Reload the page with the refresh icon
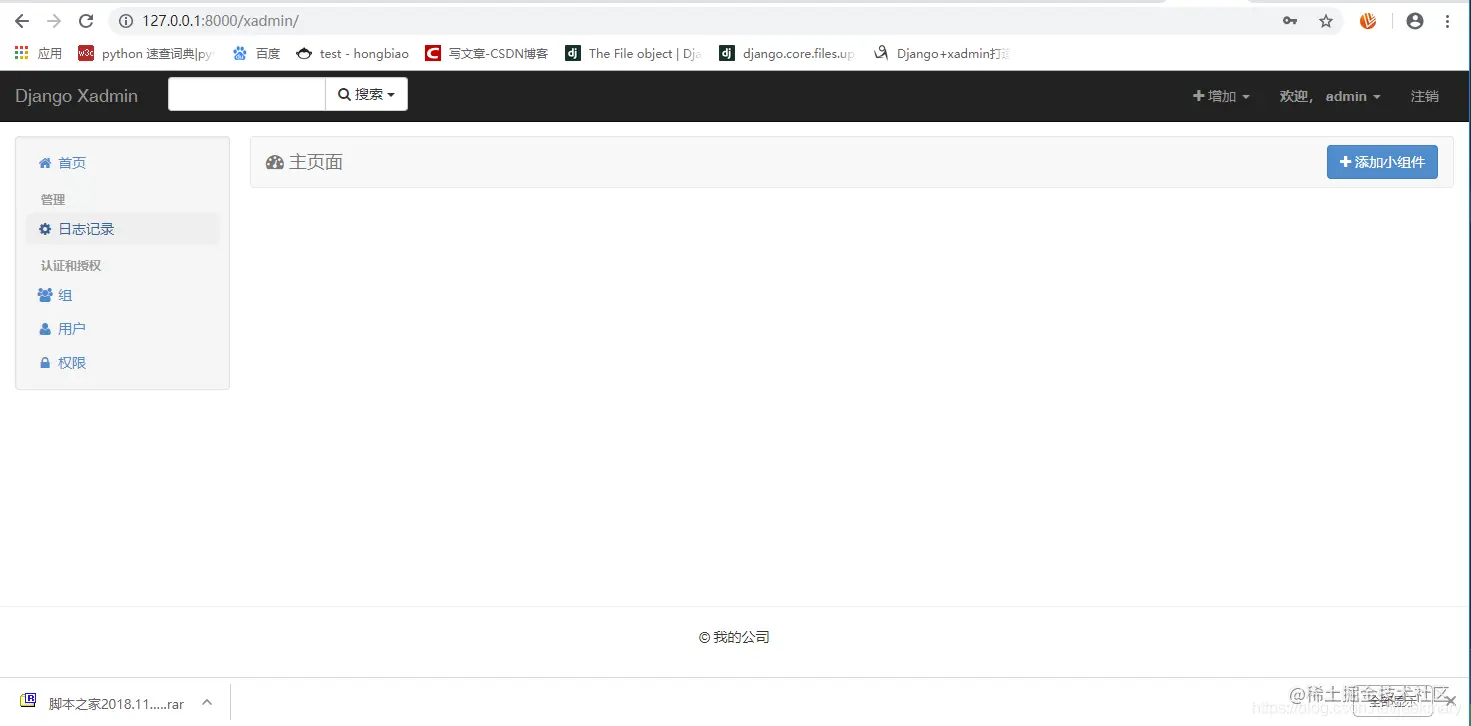The image size is (1471, 726). tap(86, 21)
